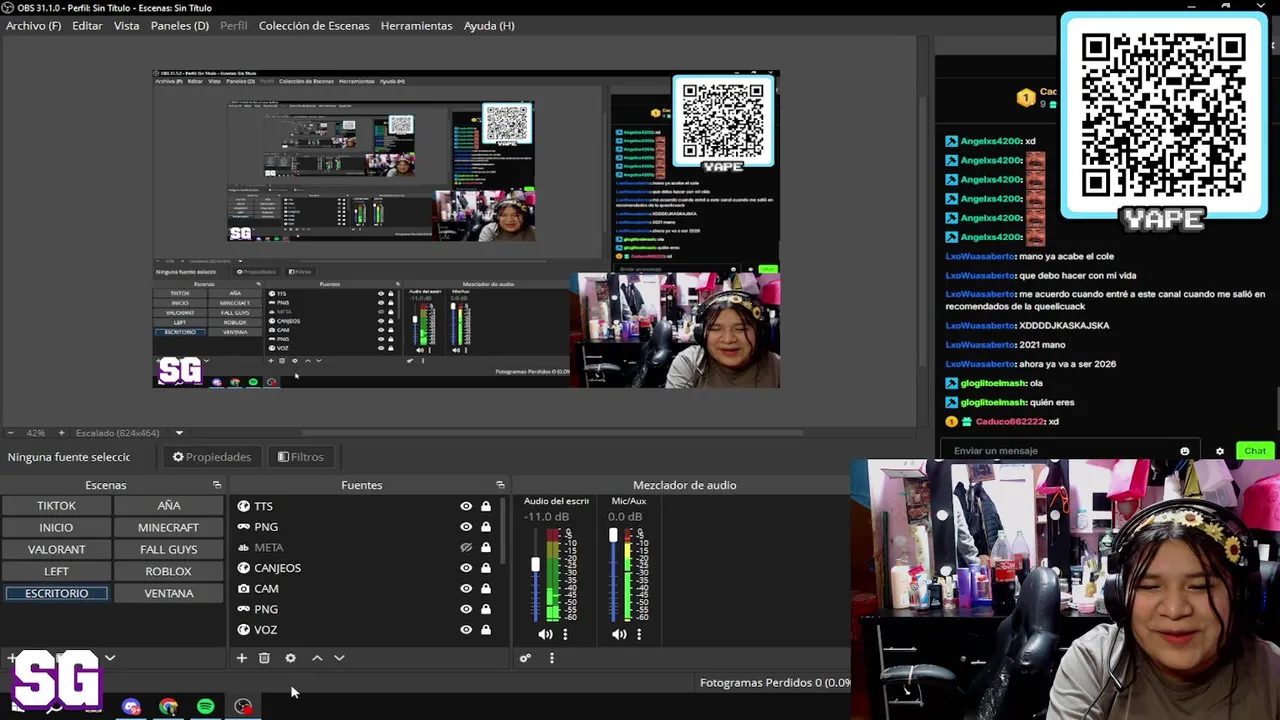1280x720 pixels.
Task: Open Spotify from the taskbar
Action: point(205,707)
